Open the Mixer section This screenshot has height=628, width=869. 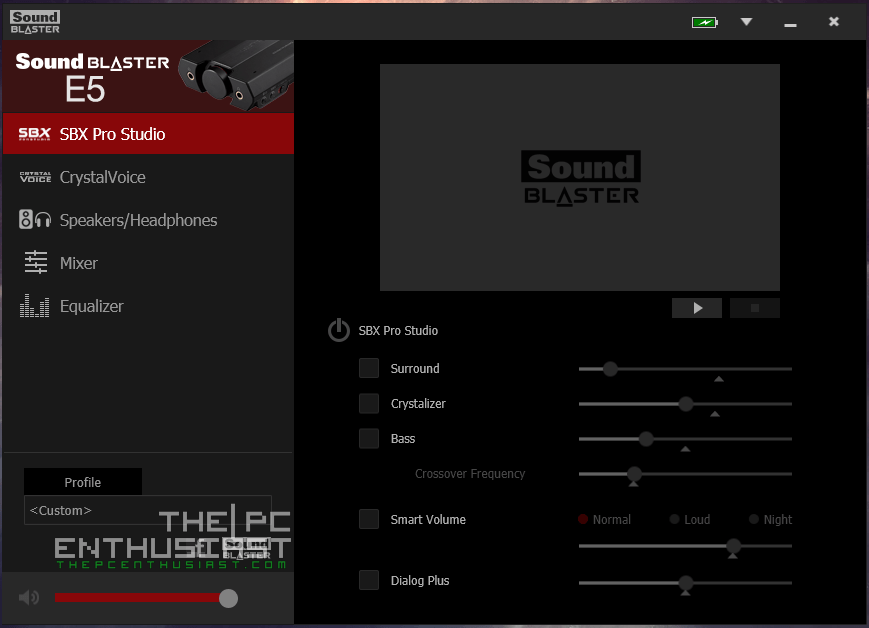(x=149, y=263)
